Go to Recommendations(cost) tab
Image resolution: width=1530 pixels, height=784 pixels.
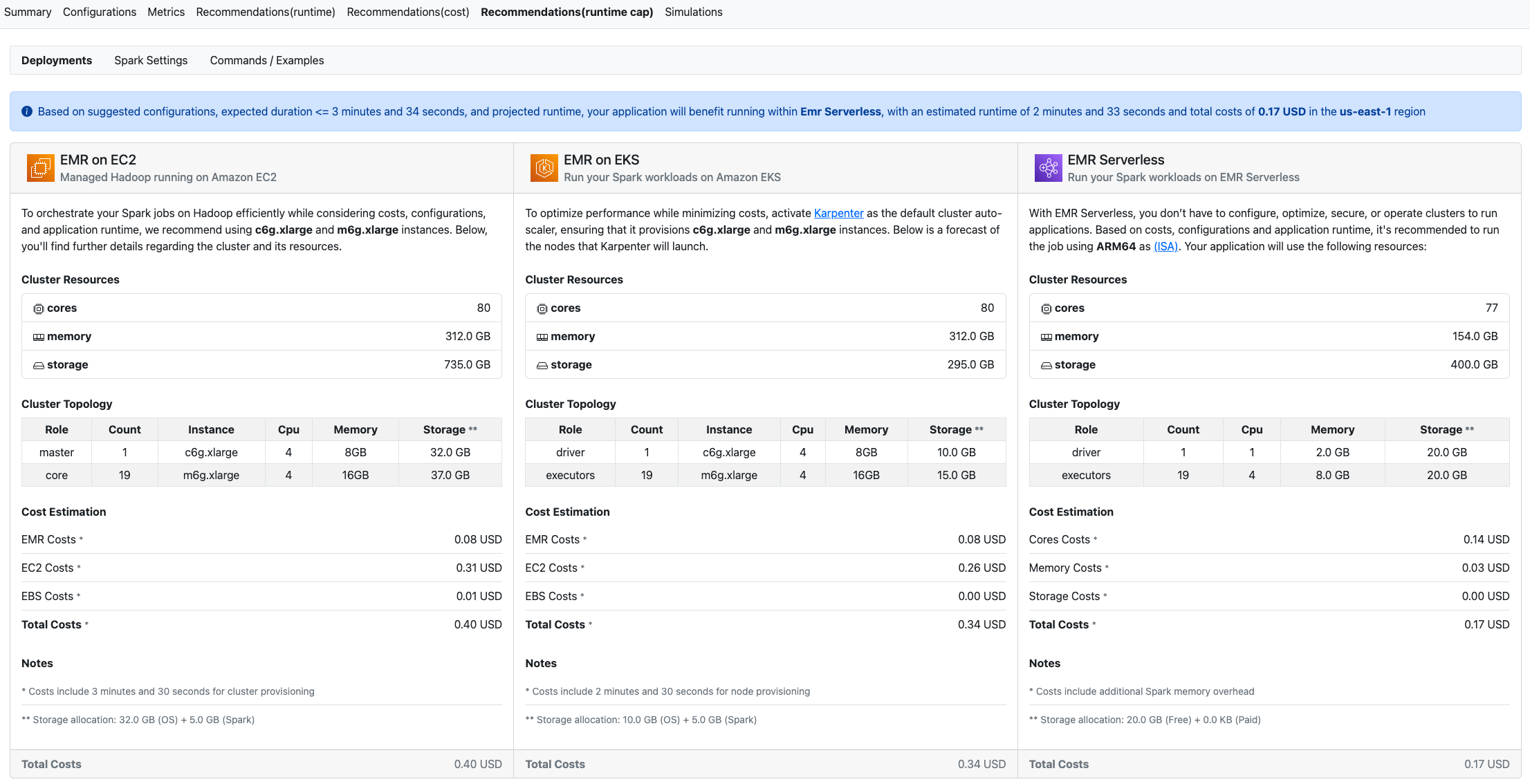tap(408, 12)
